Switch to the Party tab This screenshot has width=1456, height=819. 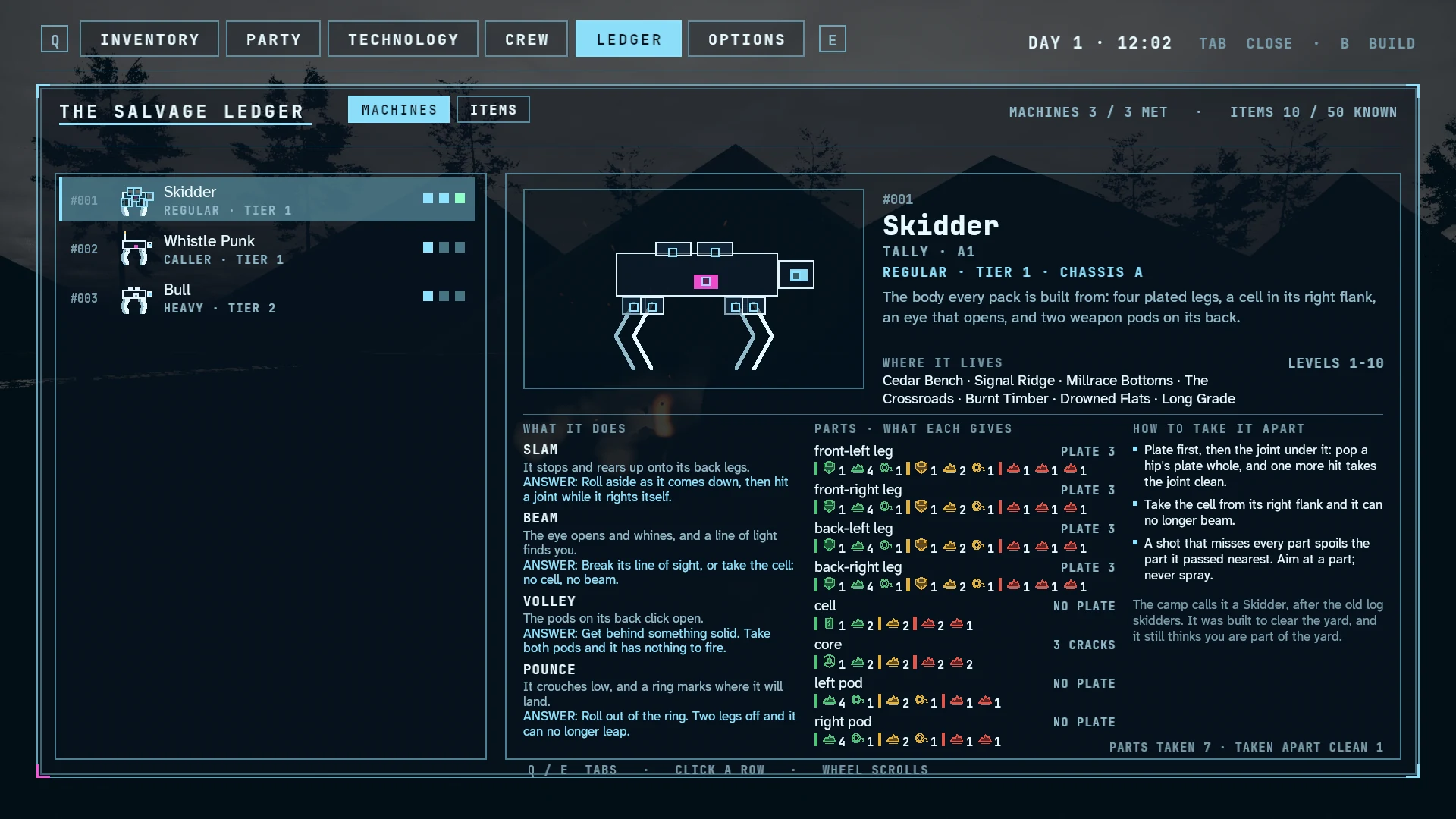click(x=273, y=39)
